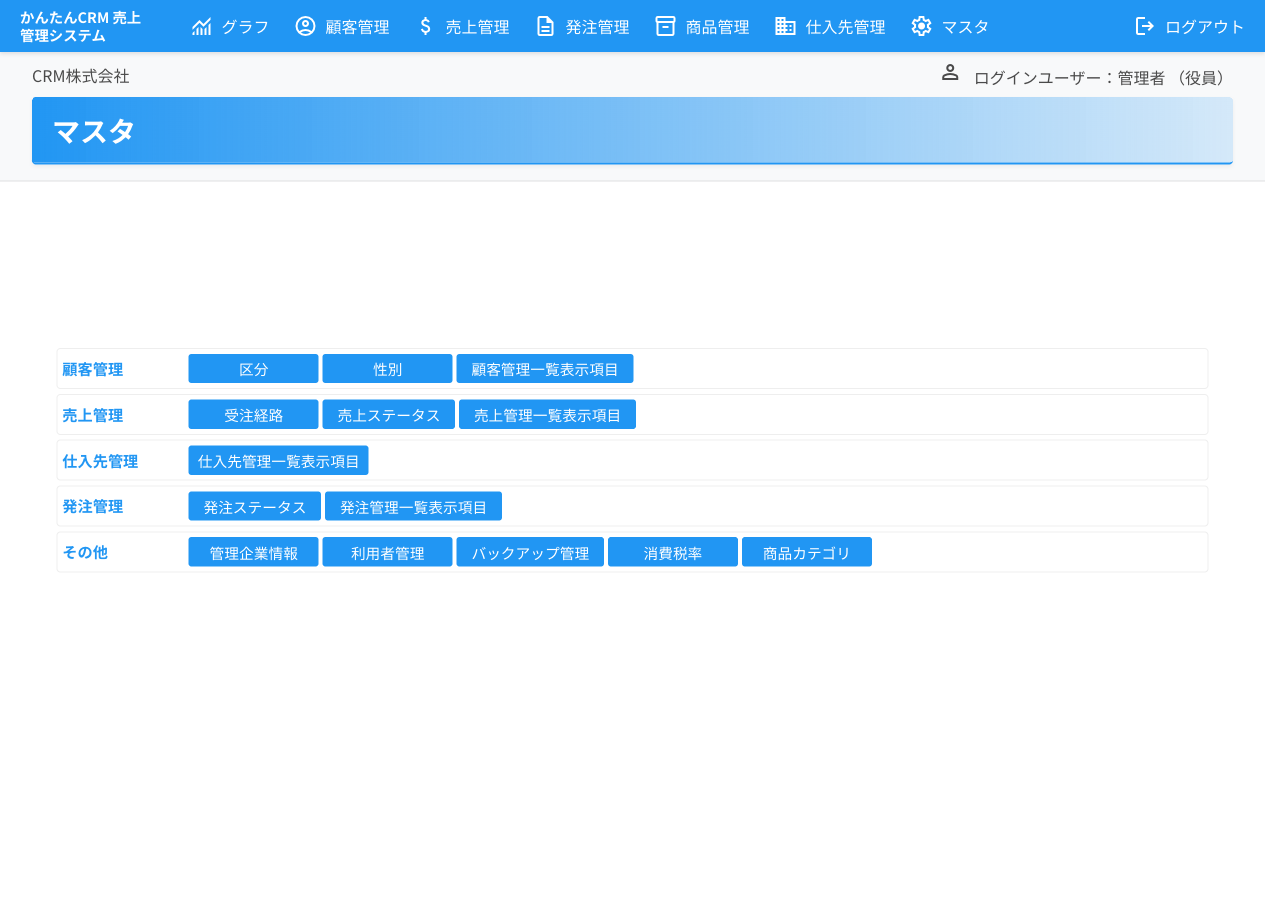Click the かんたんCRM system title link
1265x900 pixels.
tap(80, 27)
